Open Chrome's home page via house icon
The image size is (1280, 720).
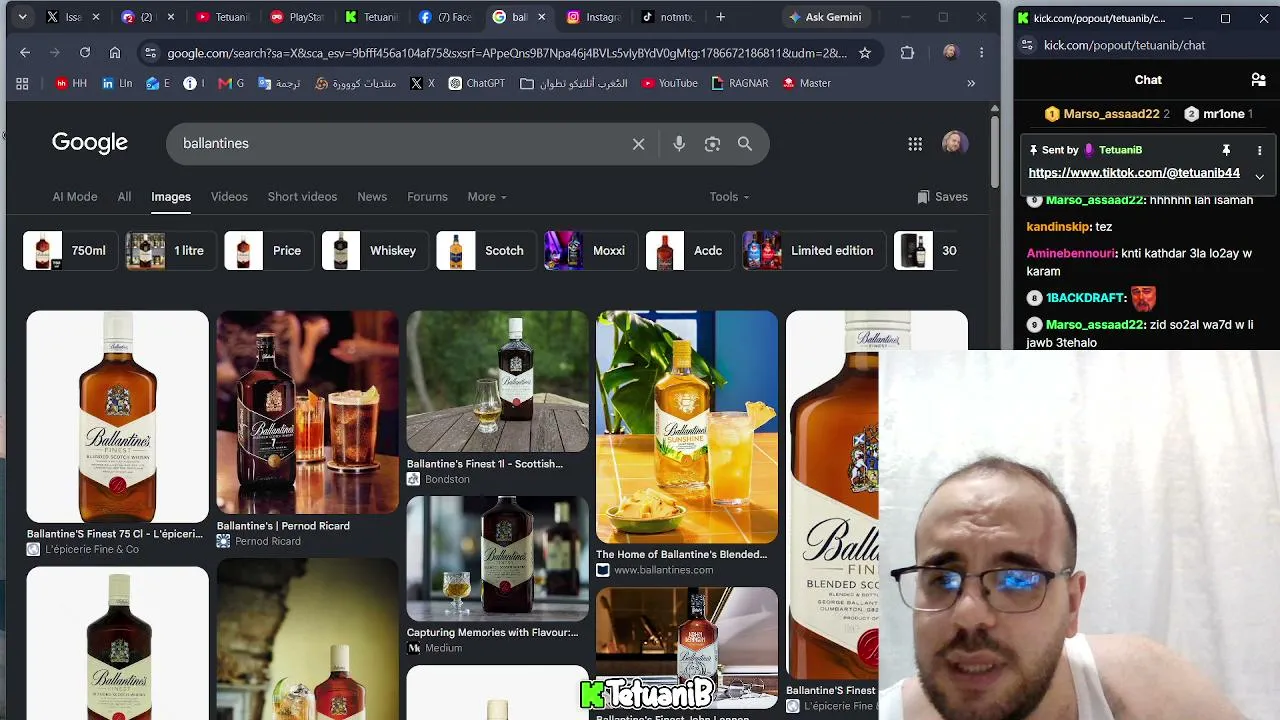coord(115,52)
